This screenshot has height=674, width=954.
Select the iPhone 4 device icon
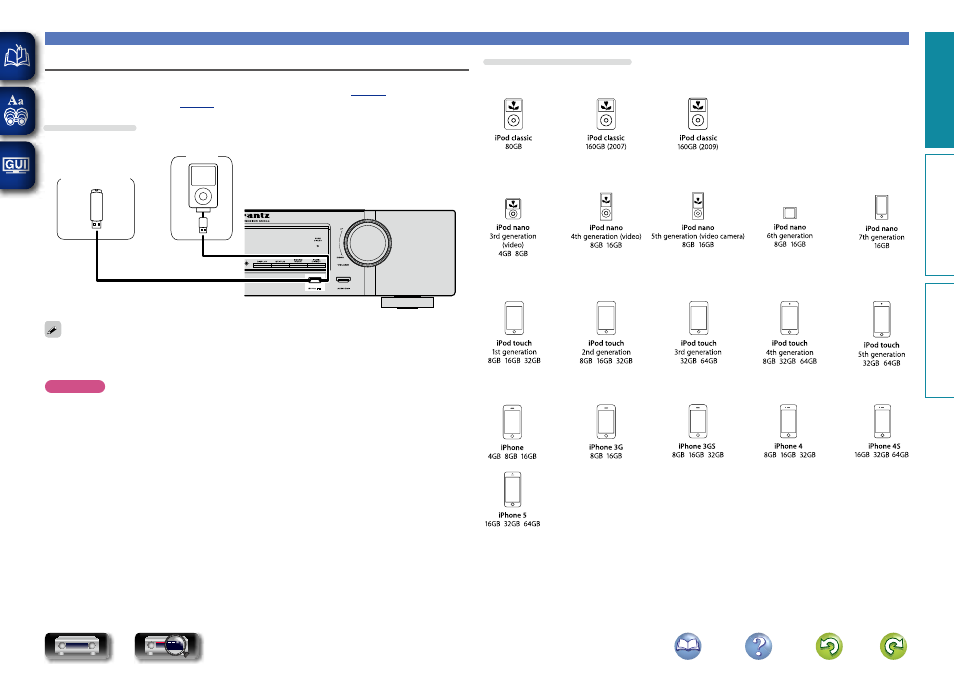(789, 421)
